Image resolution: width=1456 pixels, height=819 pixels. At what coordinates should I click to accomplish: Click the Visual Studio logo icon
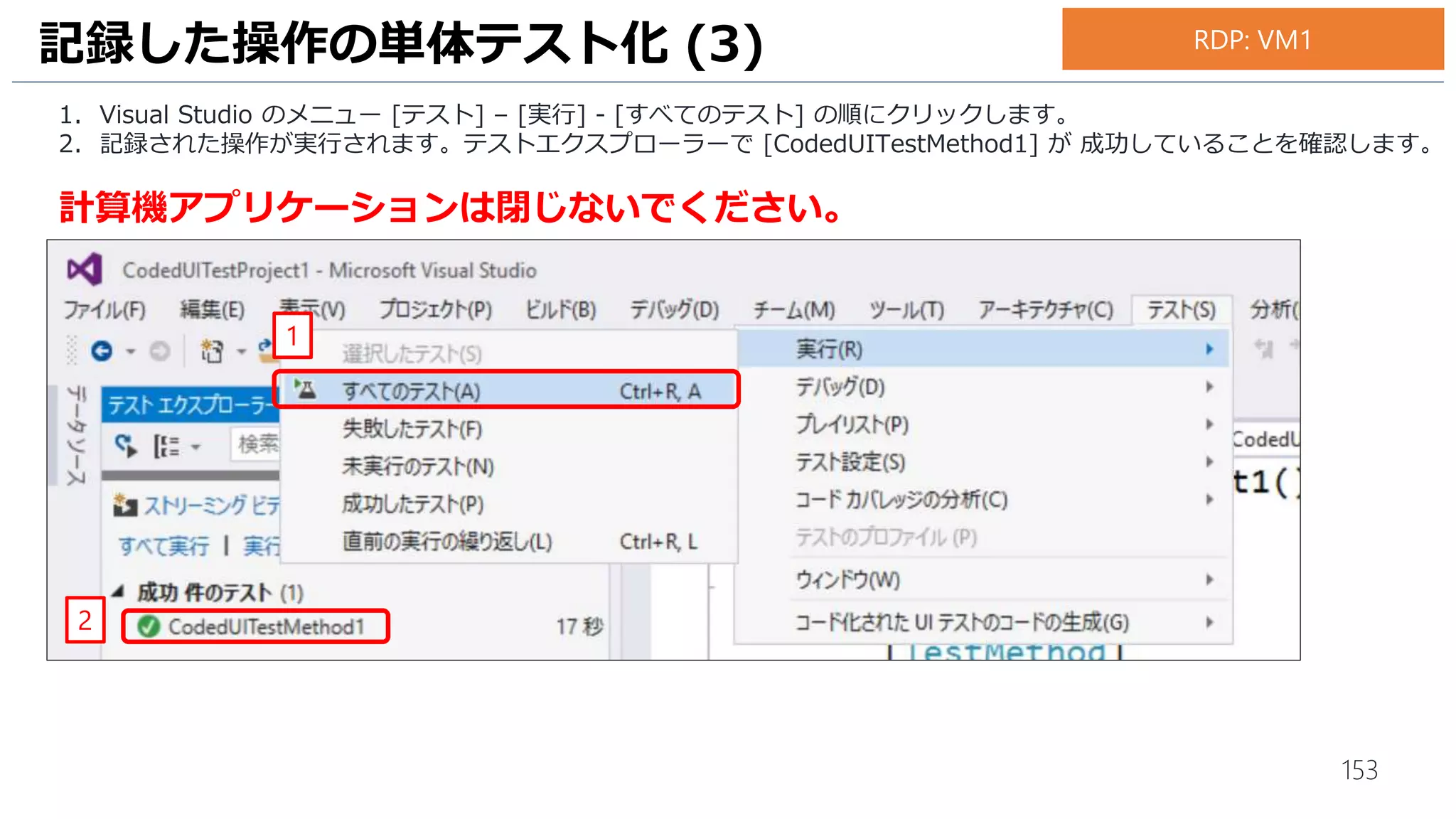tap(85, 270)
